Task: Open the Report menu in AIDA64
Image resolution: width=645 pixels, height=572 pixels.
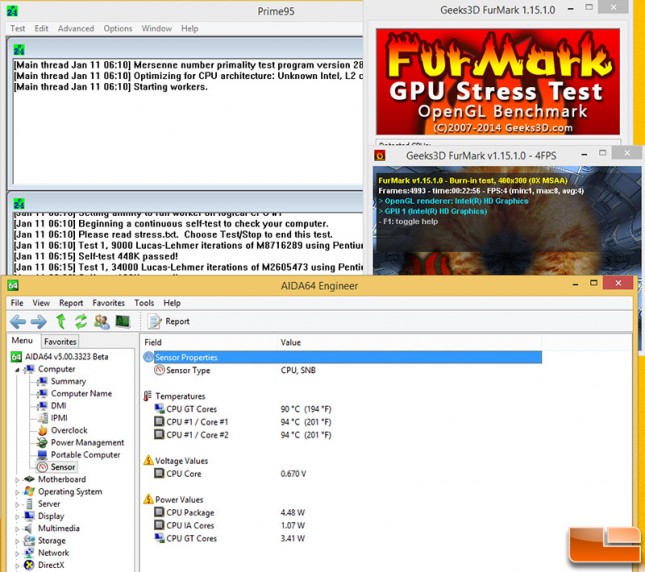Action: pyautogui.click(x=71, y=303)
